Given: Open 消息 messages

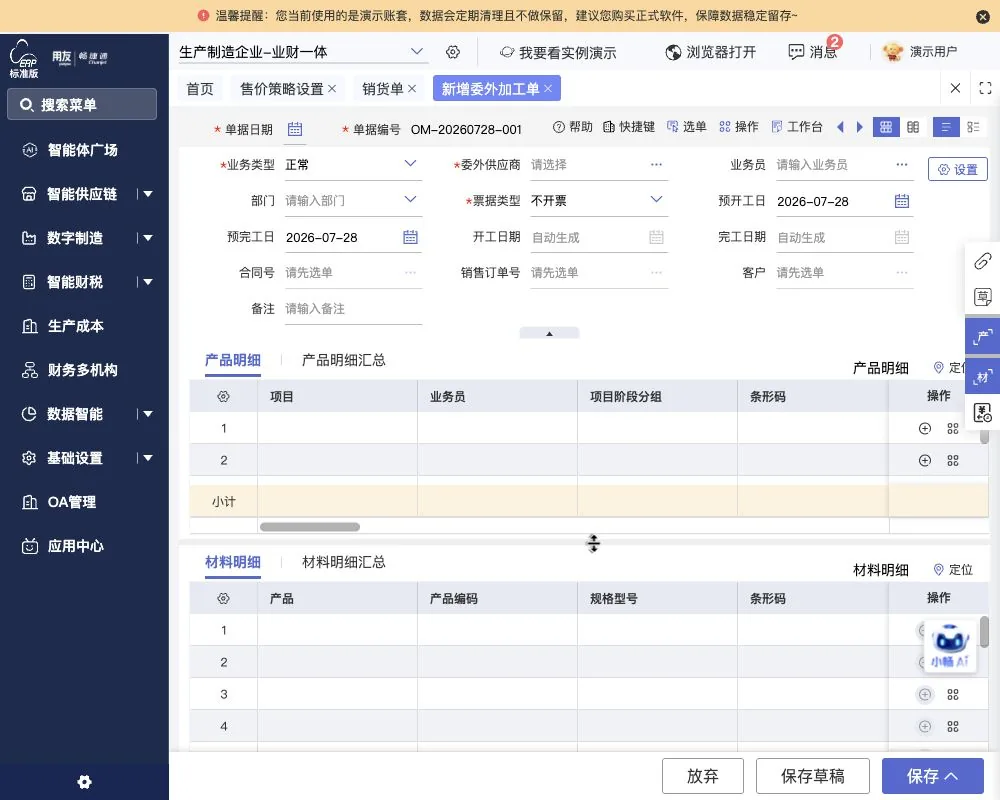Looking at the screenshot, I should (x=813, y=52).
